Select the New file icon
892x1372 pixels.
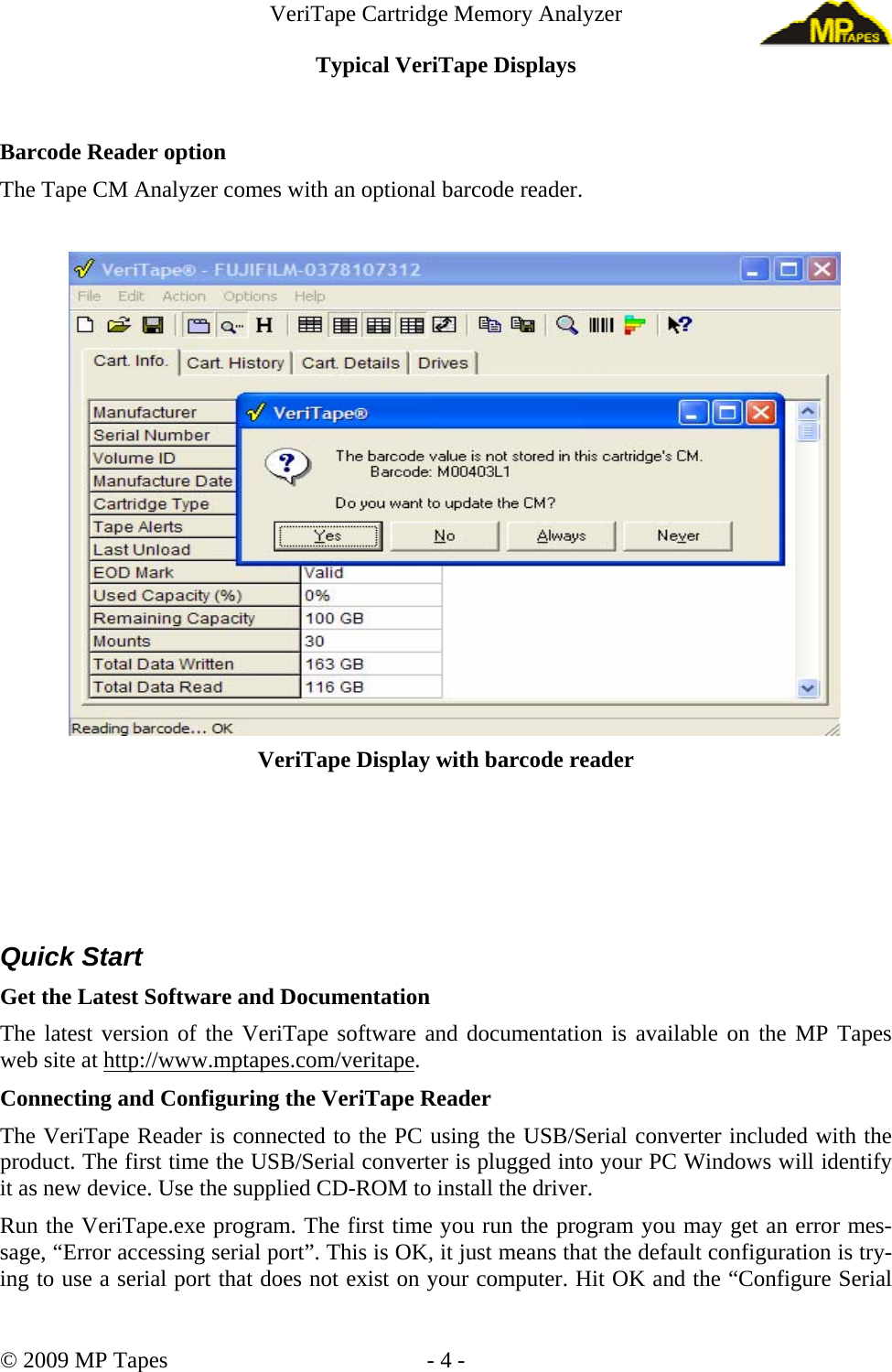[x=87, y=325]
